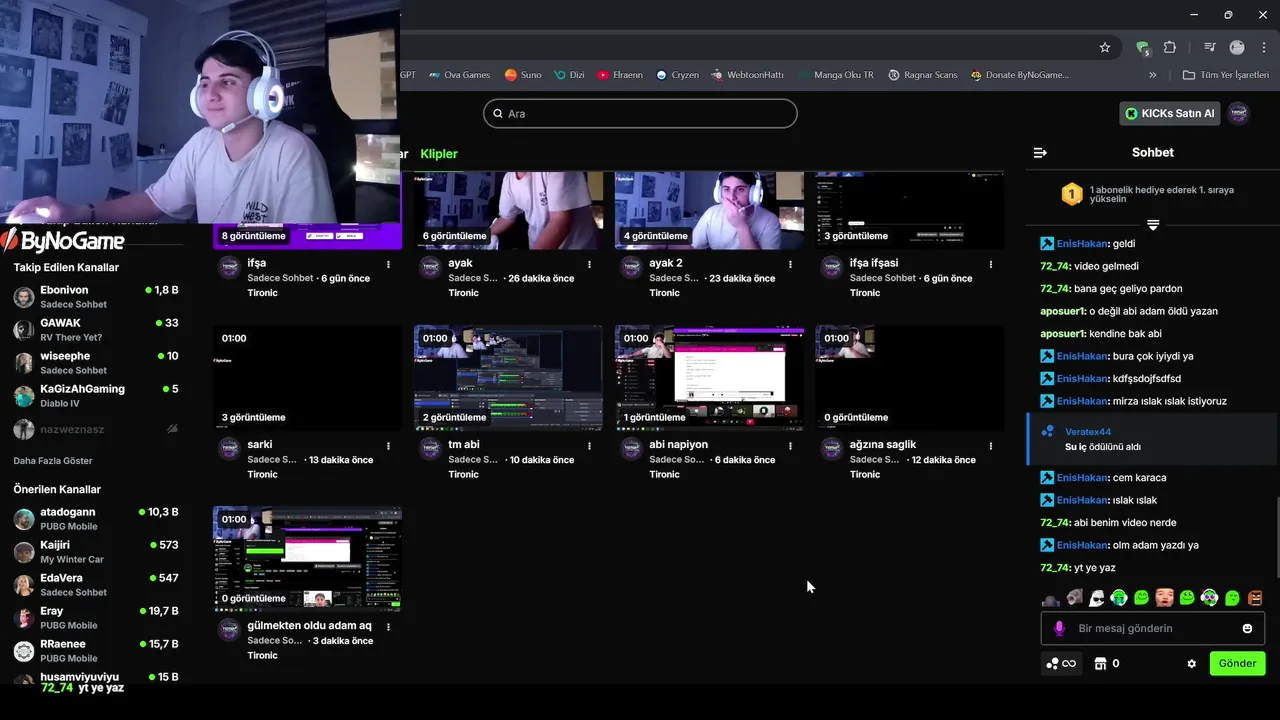
Task: Click Veratex44 username in chat
Action: pos(1088,432)
